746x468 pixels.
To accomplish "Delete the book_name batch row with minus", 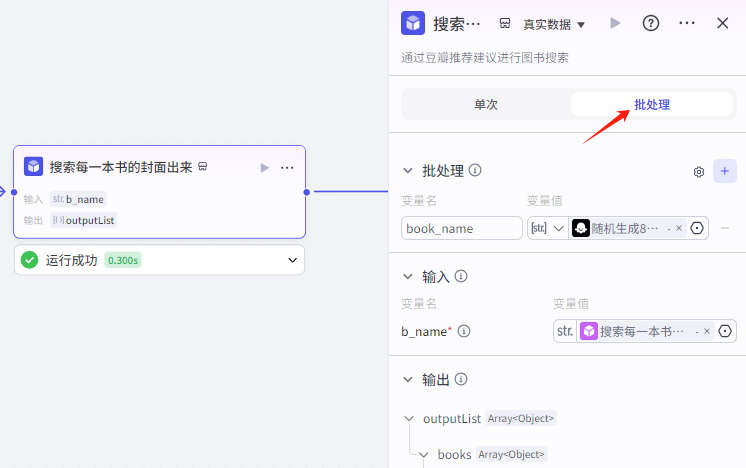I will coord(725,228).
